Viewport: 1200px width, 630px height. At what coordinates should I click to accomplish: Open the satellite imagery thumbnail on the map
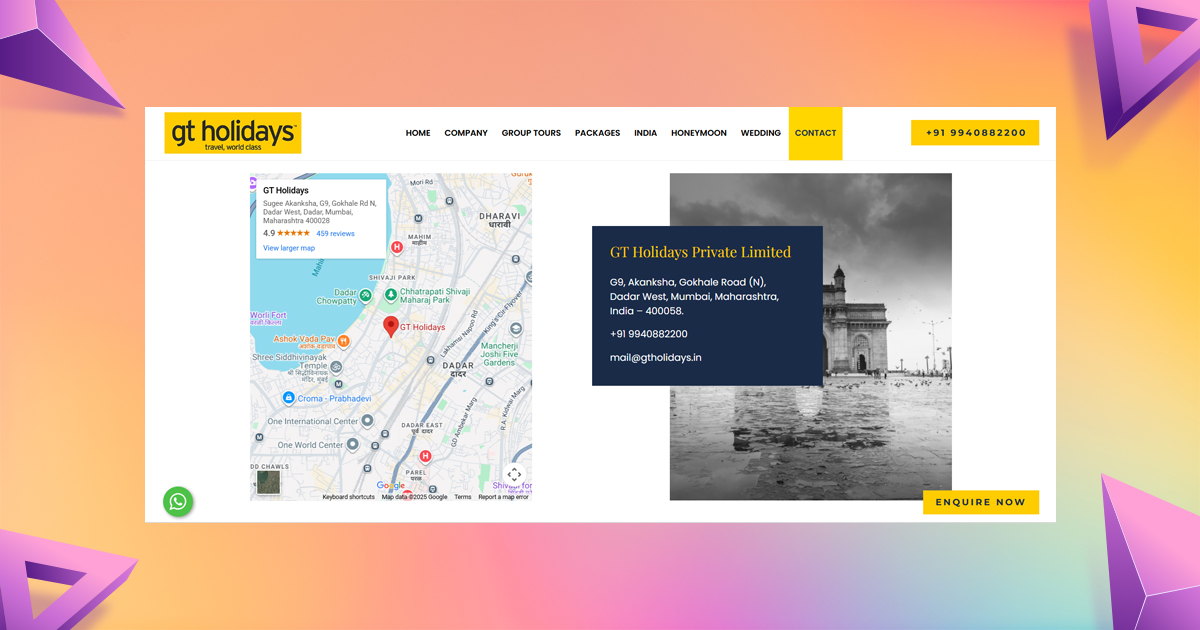point(267,484)
